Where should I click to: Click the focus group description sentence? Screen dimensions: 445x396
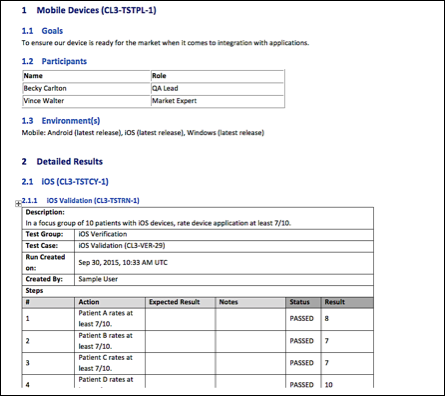point(158,223)
